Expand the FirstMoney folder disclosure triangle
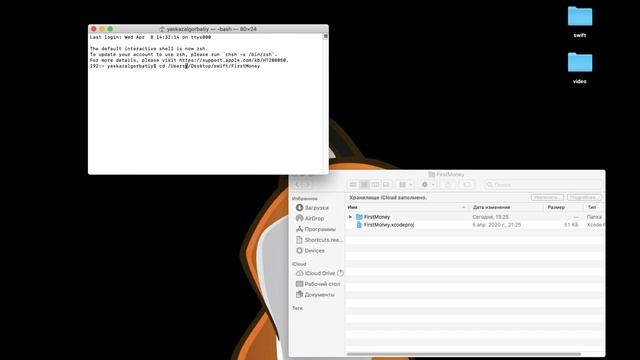 (350, 217)
